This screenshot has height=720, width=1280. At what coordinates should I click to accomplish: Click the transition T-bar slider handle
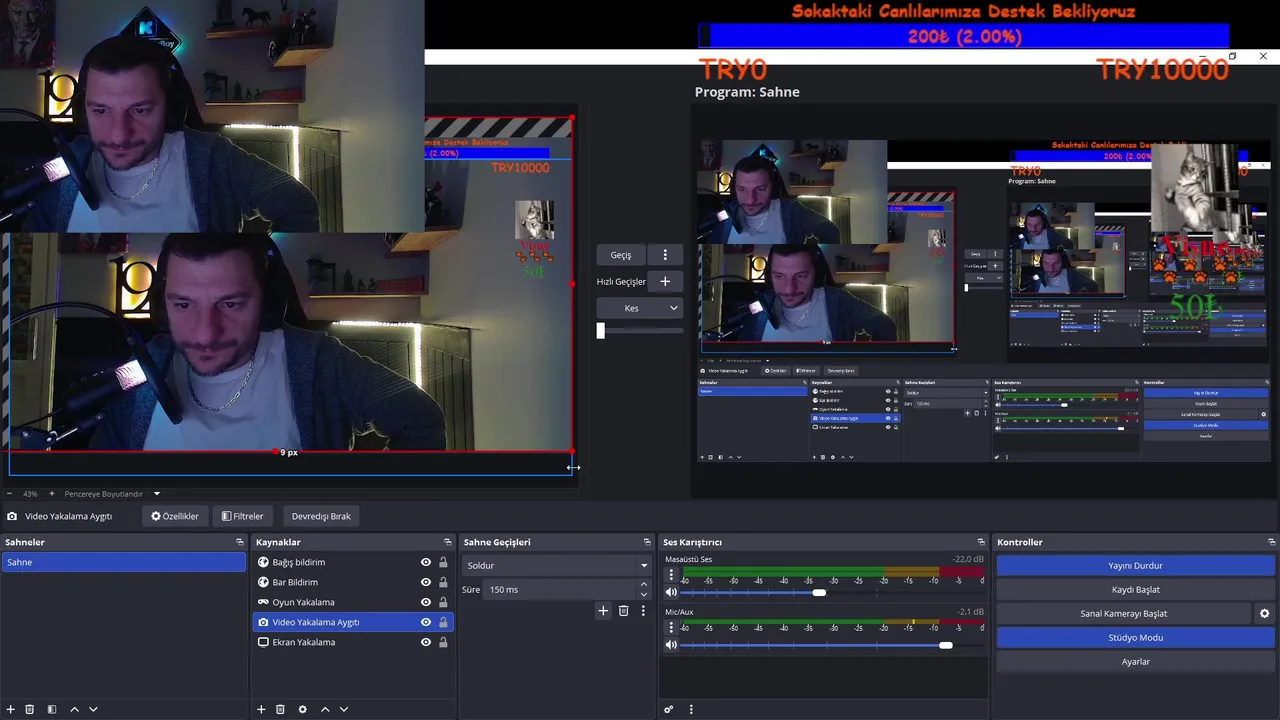[x=600, y=330]
